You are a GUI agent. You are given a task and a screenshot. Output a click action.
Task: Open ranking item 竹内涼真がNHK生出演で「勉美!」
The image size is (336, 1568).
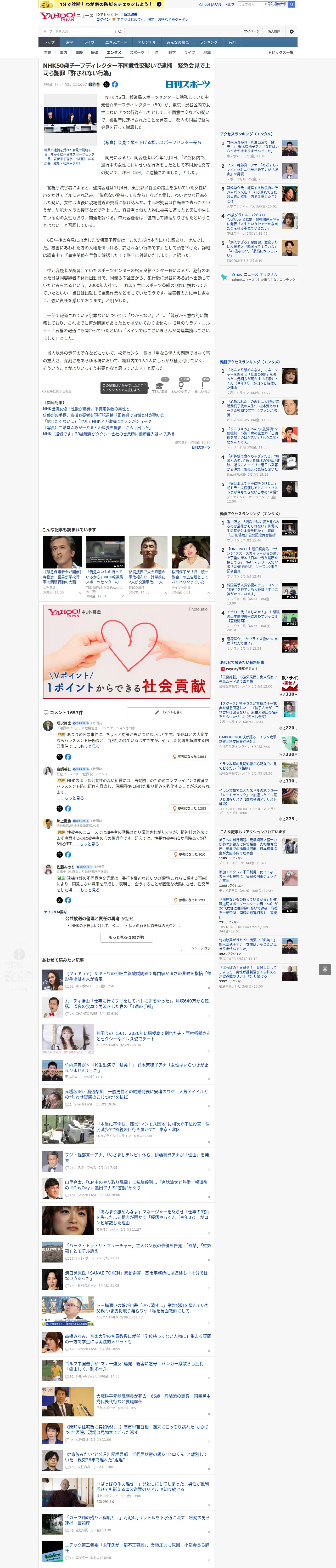[x=253, y=147]
